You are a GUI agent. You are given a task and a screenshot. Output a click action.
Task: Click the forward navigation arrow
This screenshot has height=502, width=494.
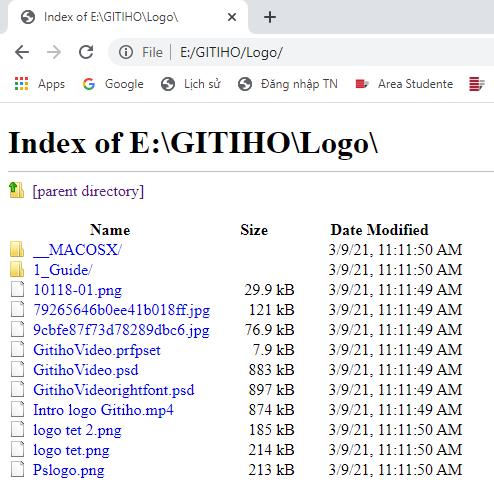pyautogui.click(x=54, y=52)
